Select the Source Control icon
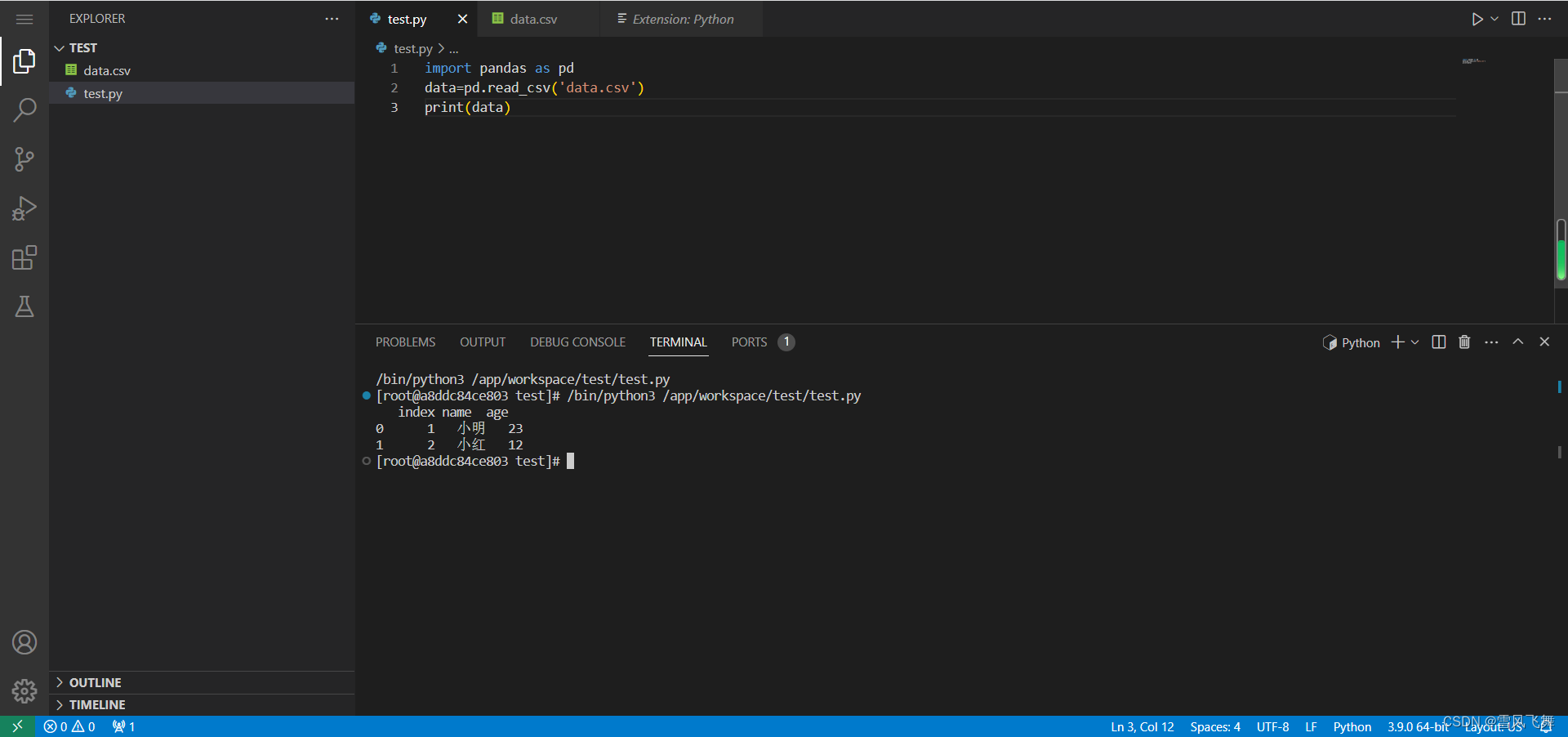1568x737 pixels. [x=24, y=159]
